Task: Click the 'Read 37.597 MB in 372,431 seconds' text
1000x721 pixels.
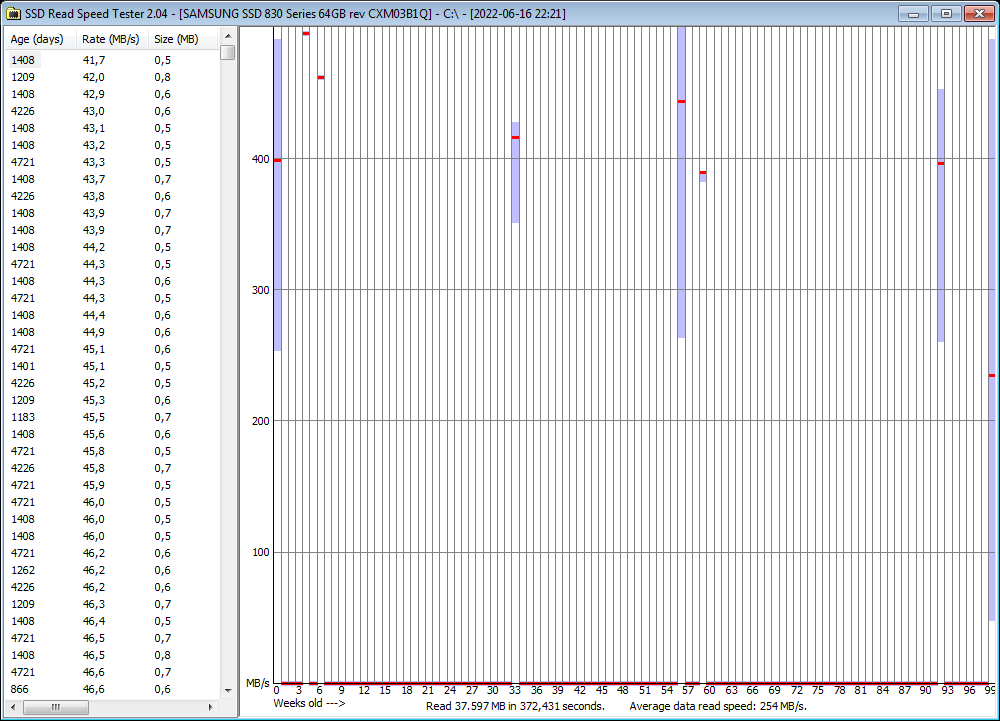Action: coord(515,706)
